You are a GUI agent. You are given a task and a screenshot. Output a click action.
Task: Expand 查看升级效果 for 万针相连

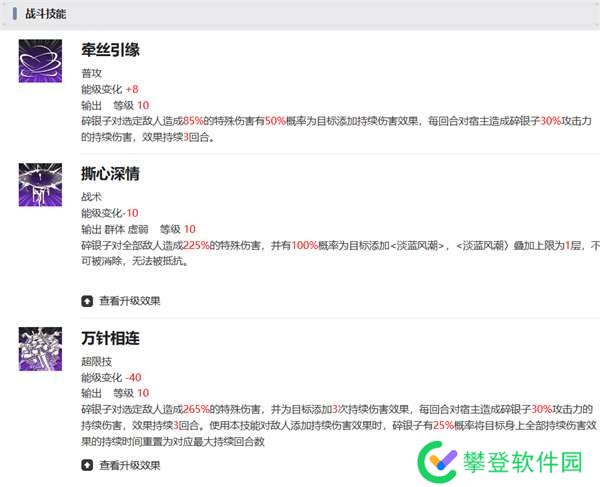(129, 465)
